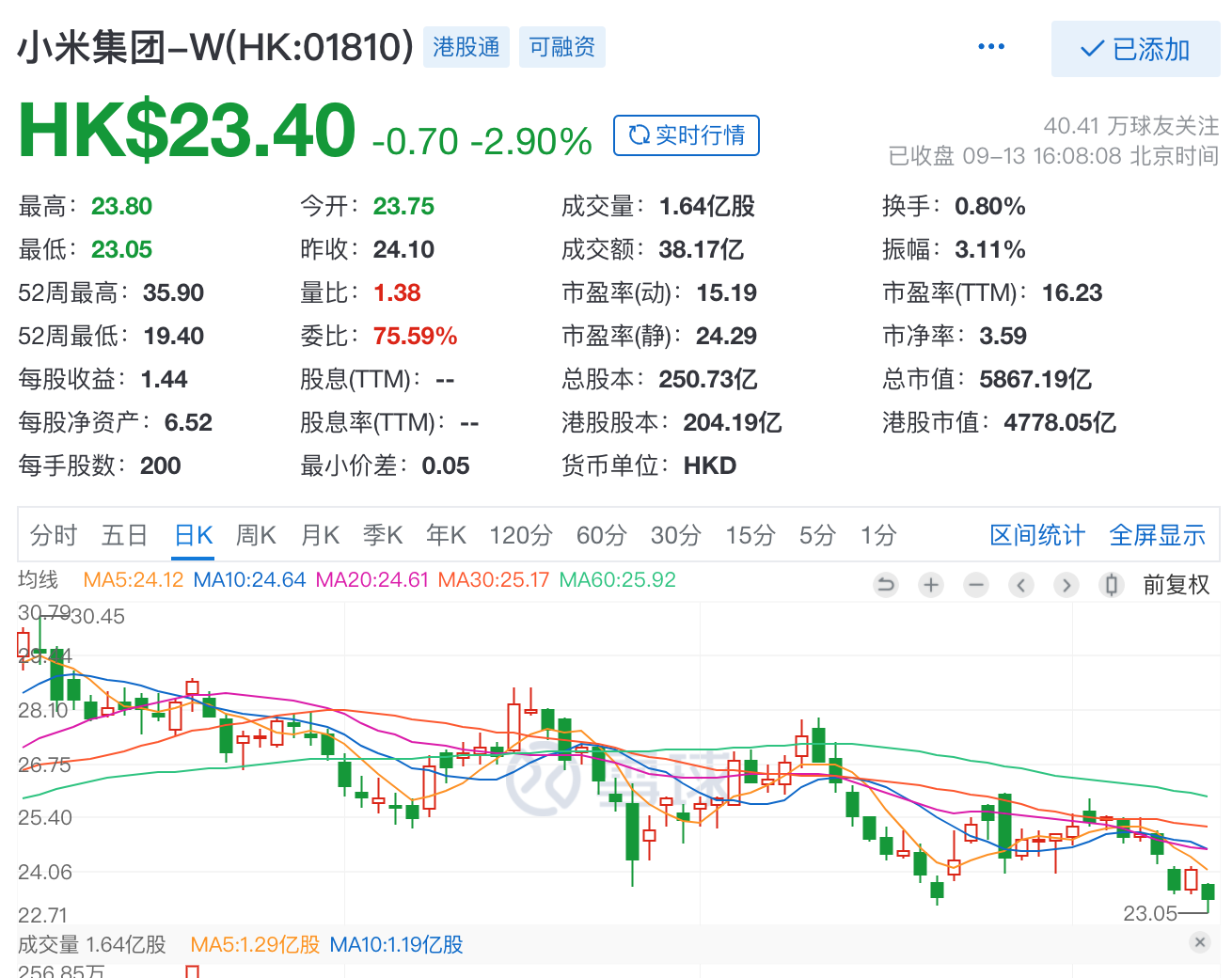Pan chart forward using the right chevron icon
Image resolution: width=1232 pixels, height=978 pixels.
coord(1066,585)
